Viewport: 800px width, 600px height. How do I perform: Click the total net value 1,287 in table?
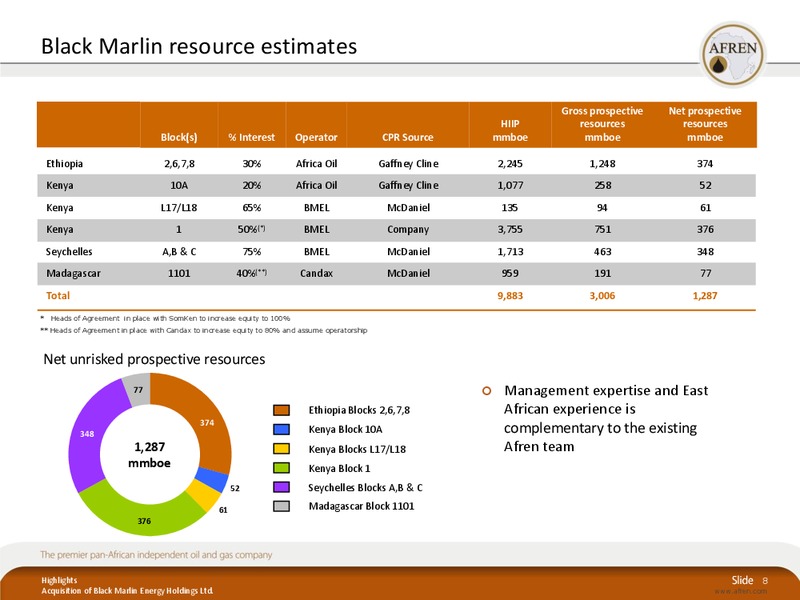[705, 295]
